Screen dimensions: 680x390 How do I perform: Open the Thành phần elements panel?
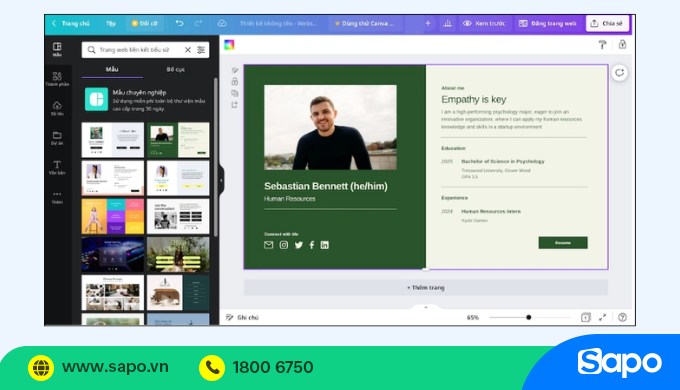[57, 79]
